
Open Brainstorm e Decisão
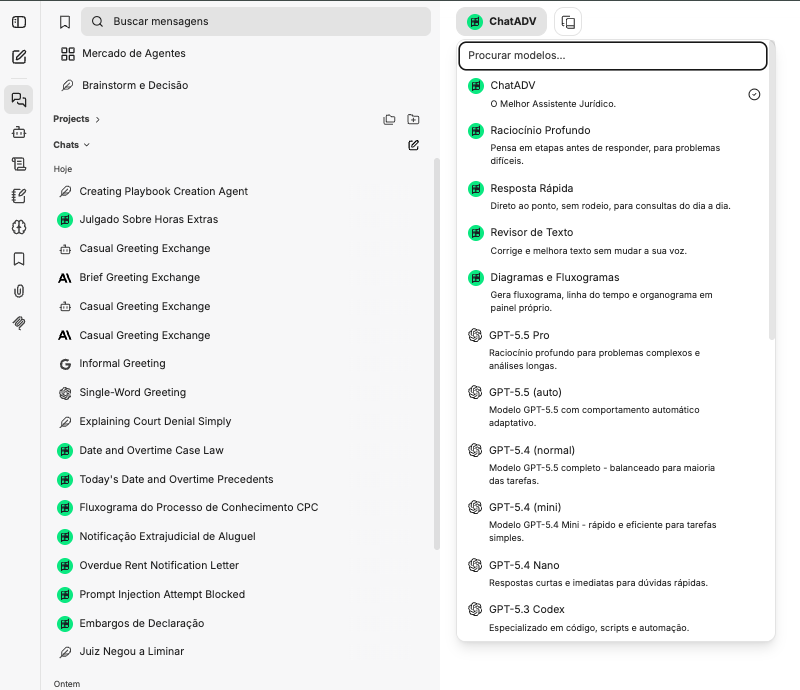[135, 85]
